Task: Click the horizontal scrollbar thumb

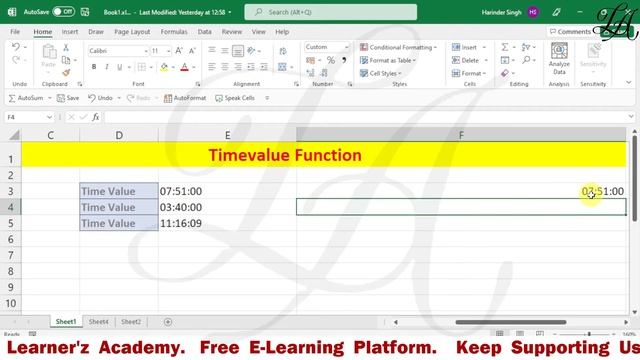Action: [511, 322]
